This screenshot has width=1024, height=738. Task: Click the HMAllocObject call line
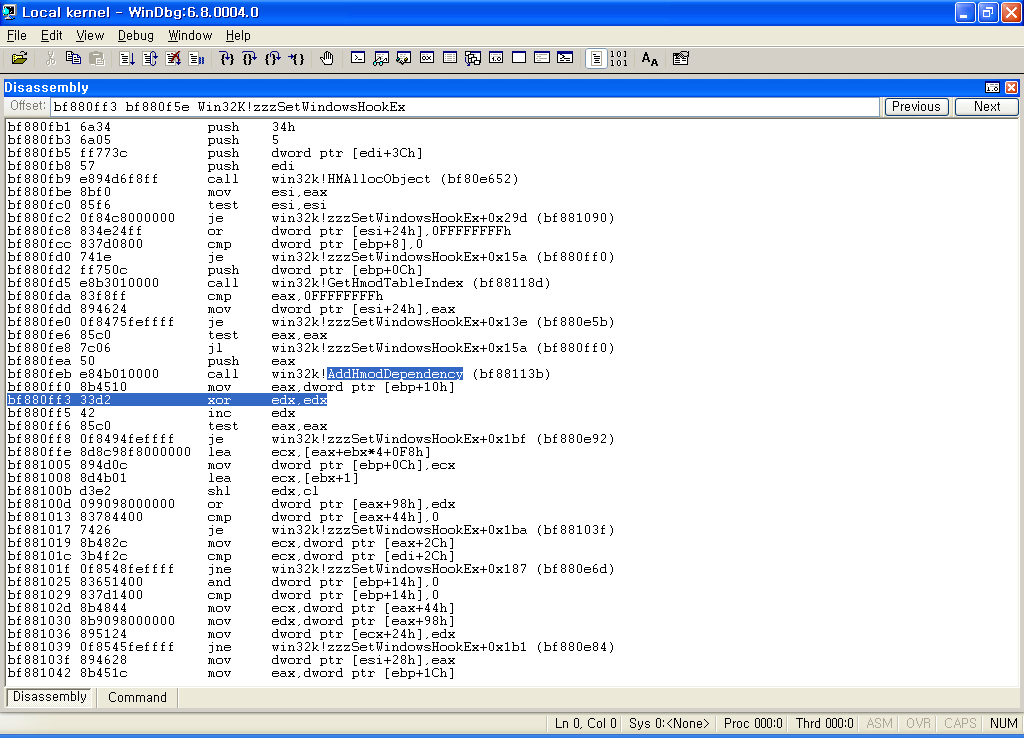[x=263, y=179]
